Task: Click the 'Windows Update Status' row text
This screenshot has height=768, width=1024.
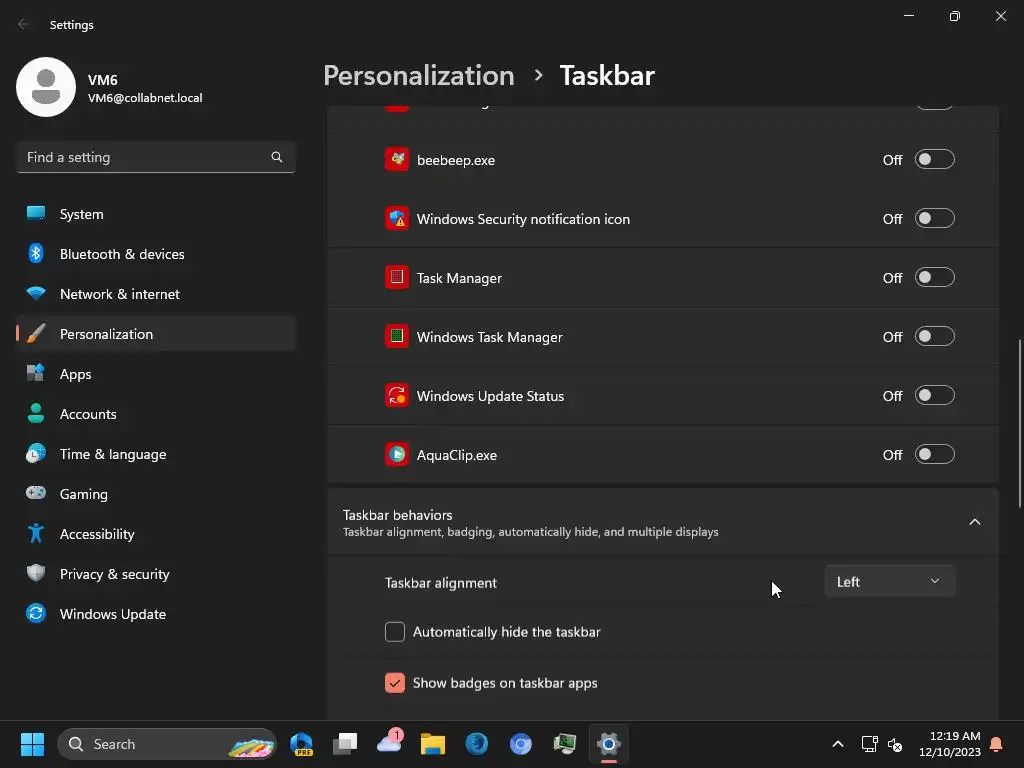Action: [490, 396]
